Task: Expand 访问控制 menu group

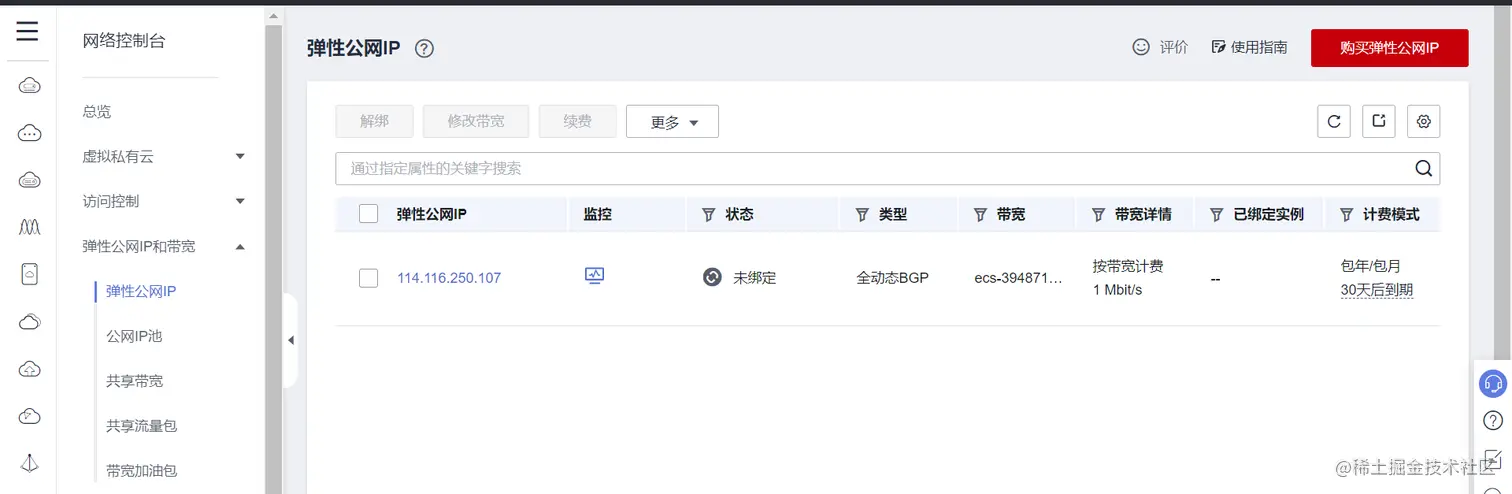Action: coord(240,201)
